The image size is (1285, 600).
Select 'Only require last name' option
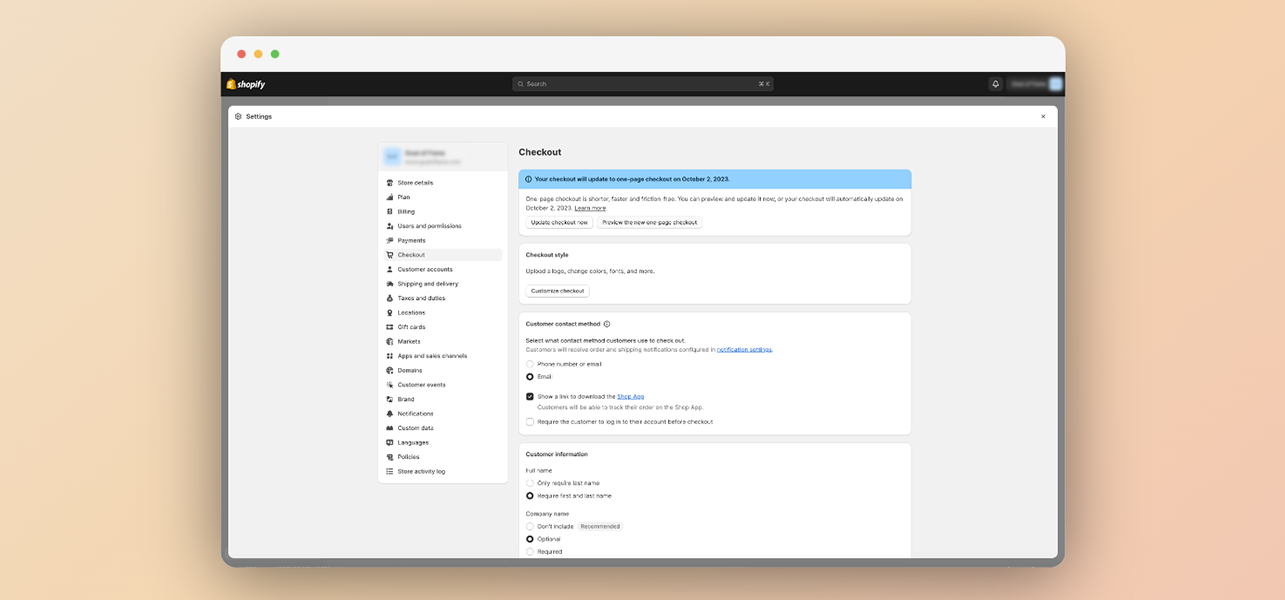[530, 483]
